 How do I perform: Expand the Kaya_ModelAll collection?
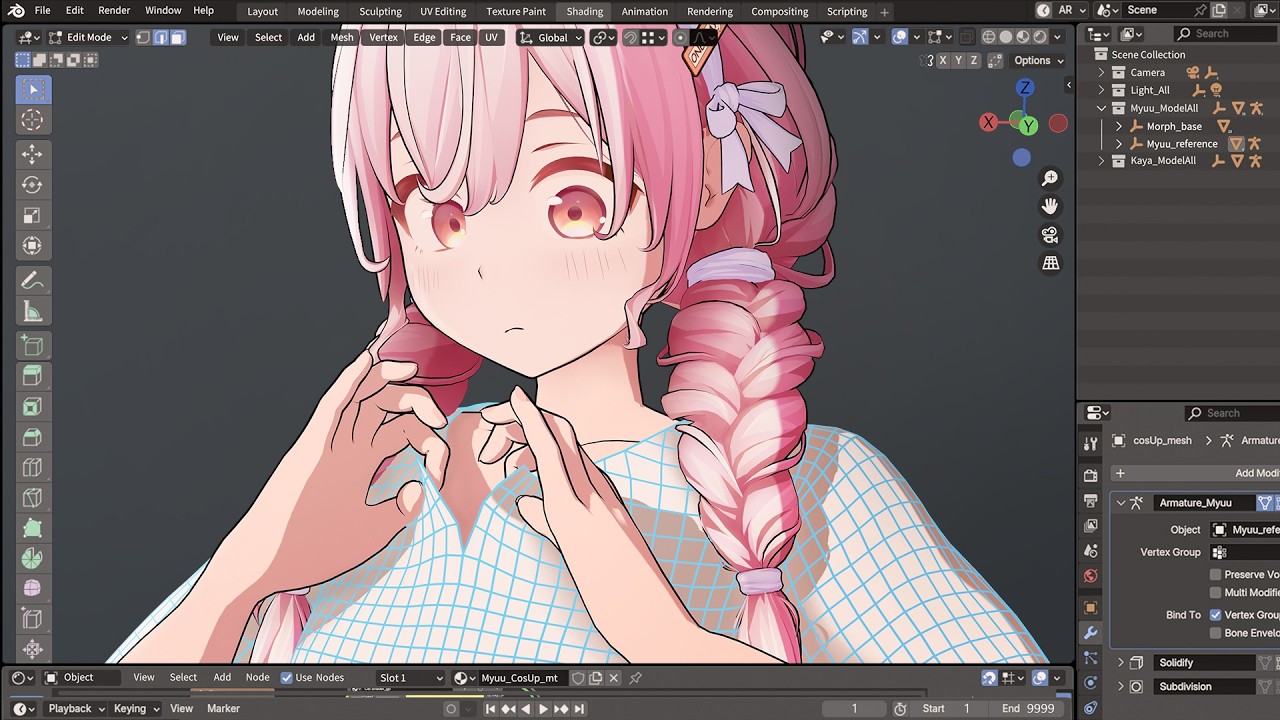[1102, 161]
